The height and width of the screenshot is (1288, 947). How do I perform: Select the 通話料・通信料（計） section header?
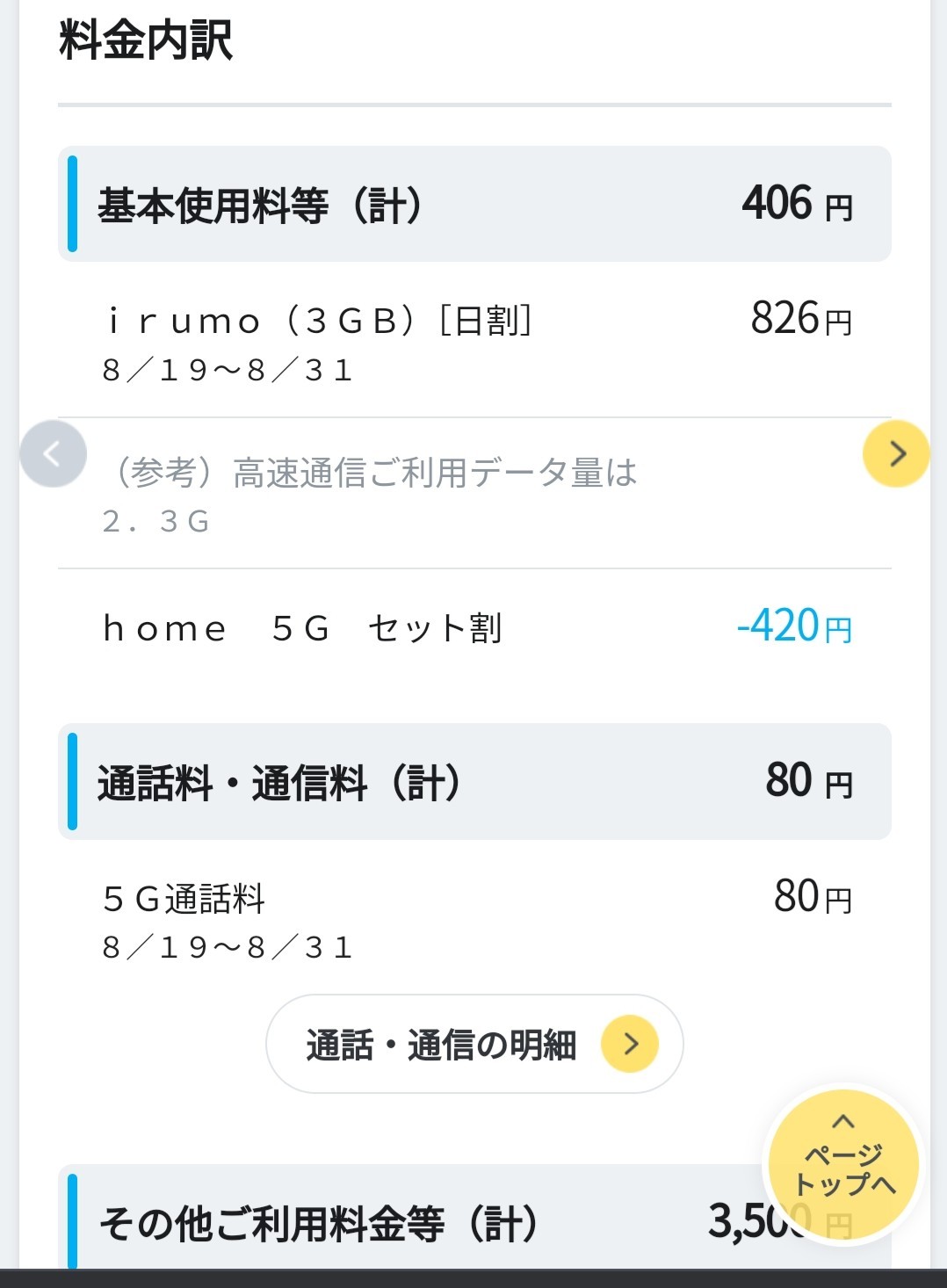coord(279,782)
